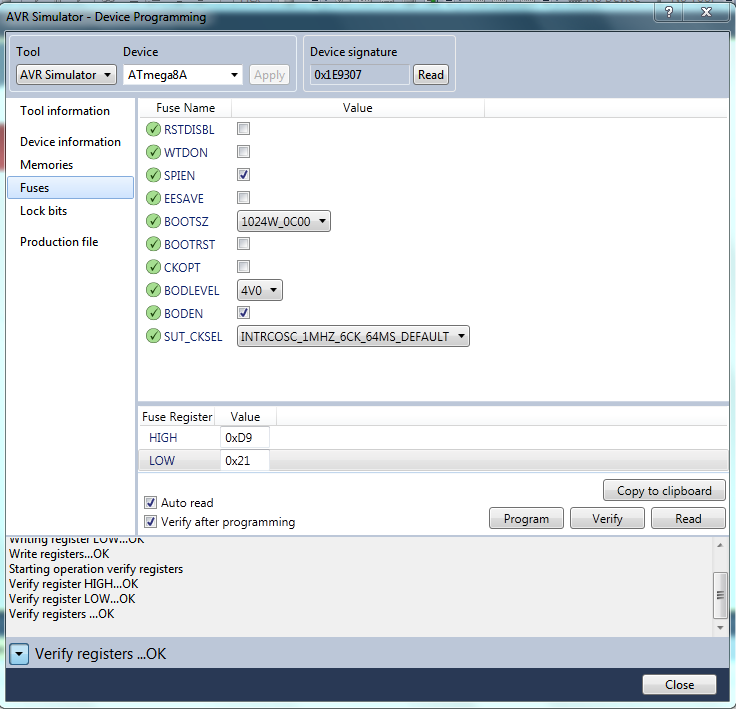The width and height of the screenshot is (736, 709).
Task: Click green status icon beside BOOTRST
Action: tap(153, 244)
